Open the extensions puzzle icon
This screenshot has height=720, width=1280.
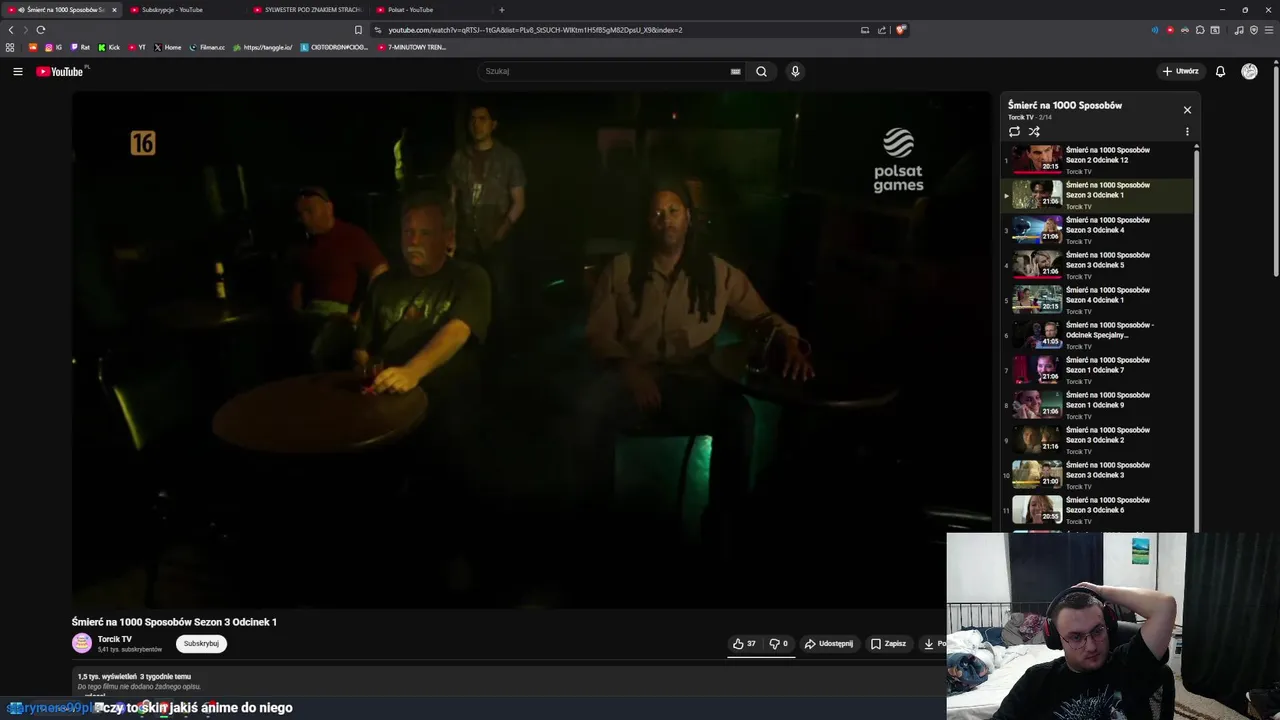coord(1200,30)
